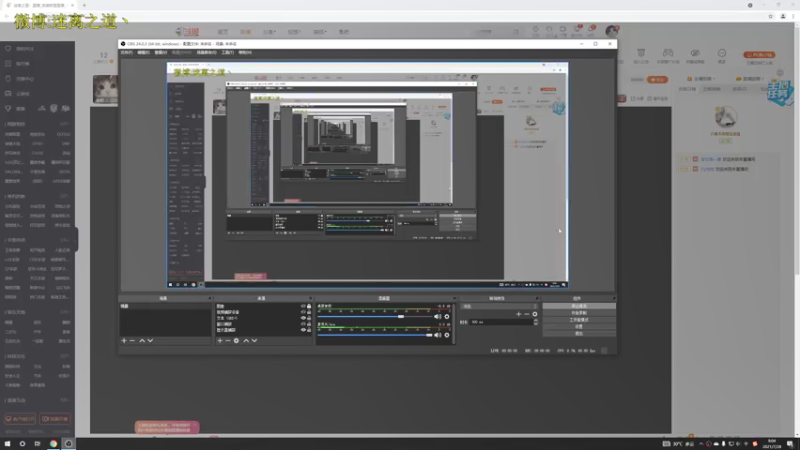Move source down in the Sources panel
Image resolution: width=800 pixels, height=450 pixels.
[254, 340]
